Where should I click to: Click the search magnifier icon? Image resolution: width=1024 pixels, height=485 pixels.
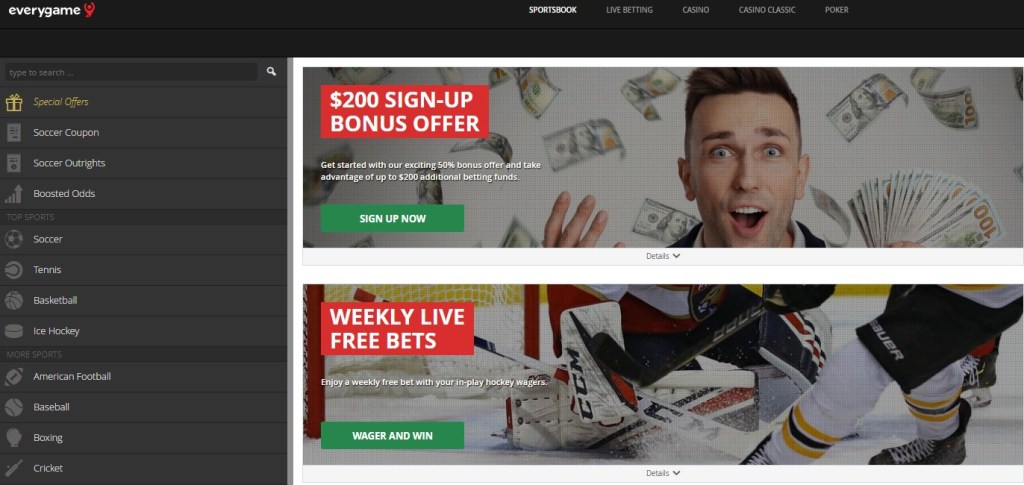click(x=271, y=72)
